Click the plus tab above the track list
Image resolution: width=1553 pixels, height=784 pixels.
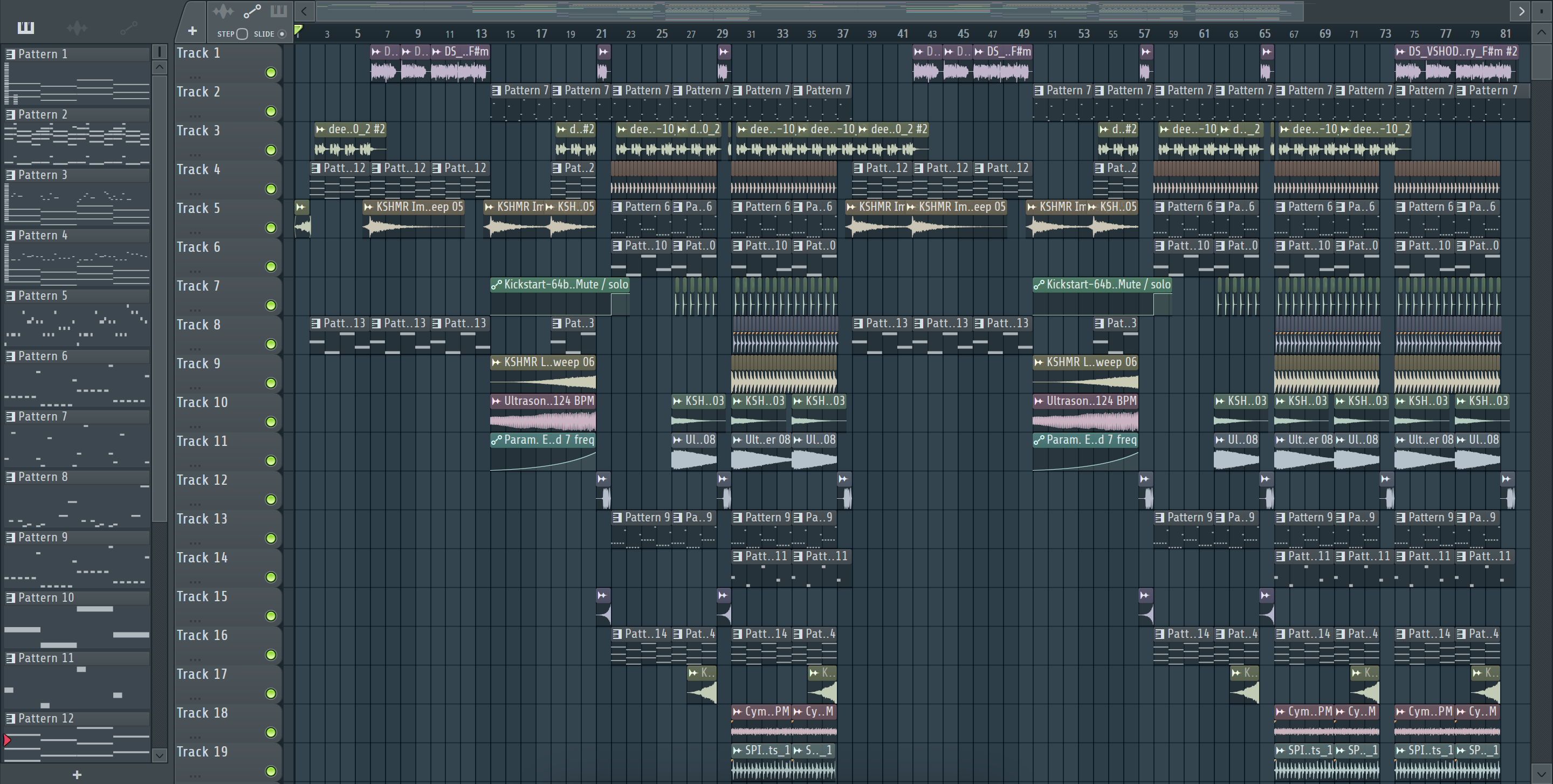tap(192, 31)
